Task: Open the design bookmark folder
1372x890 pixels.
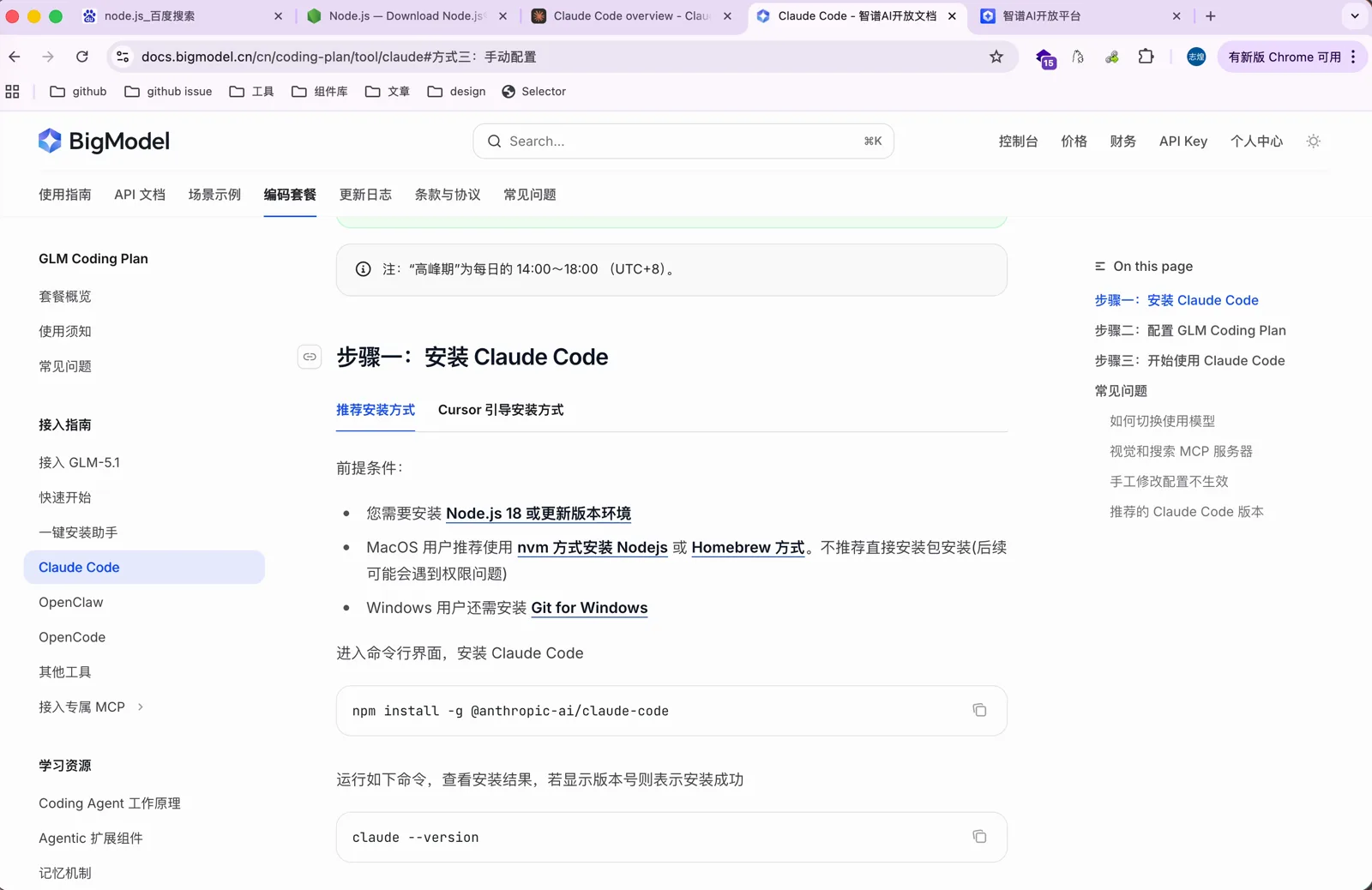Action: pyautogui.click(x=456, y=92)
